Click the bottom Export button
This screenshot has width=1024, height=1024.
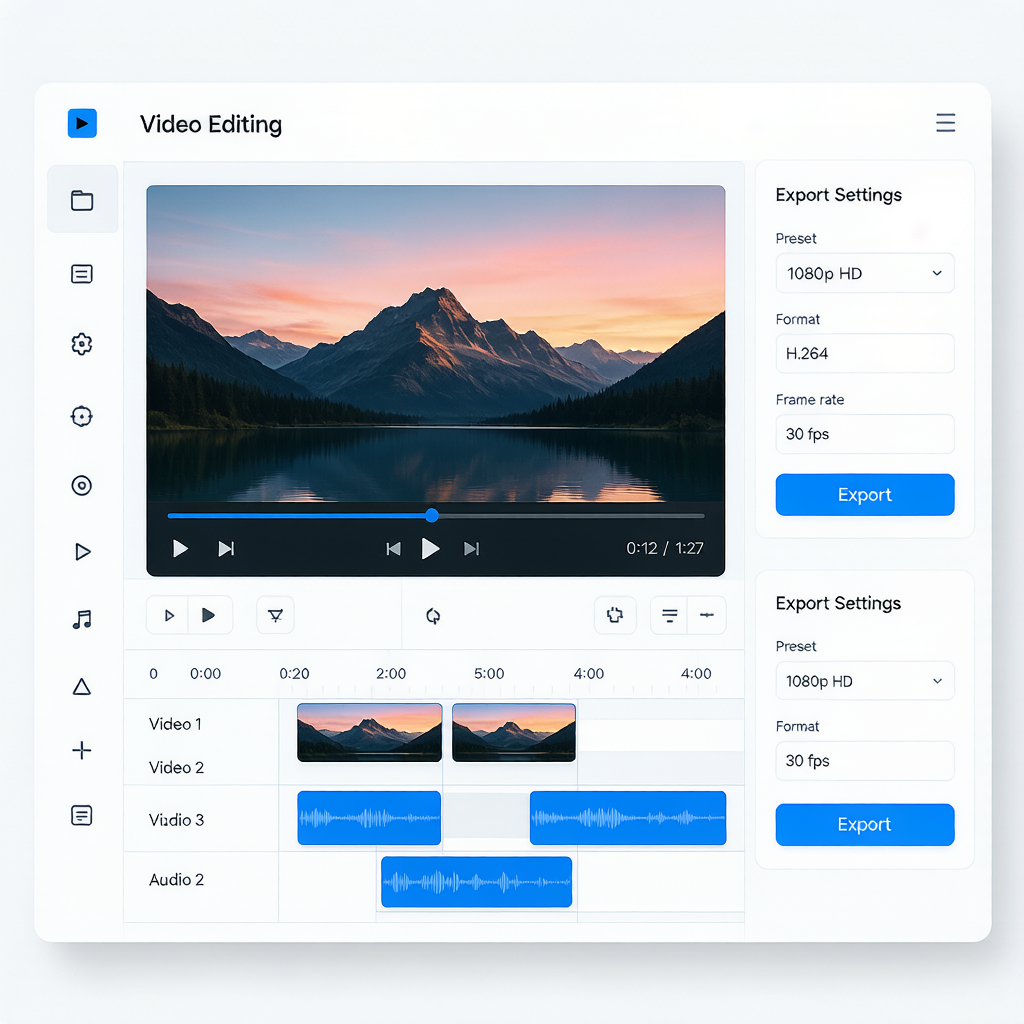pyautogui.click(x=865, y=824)
